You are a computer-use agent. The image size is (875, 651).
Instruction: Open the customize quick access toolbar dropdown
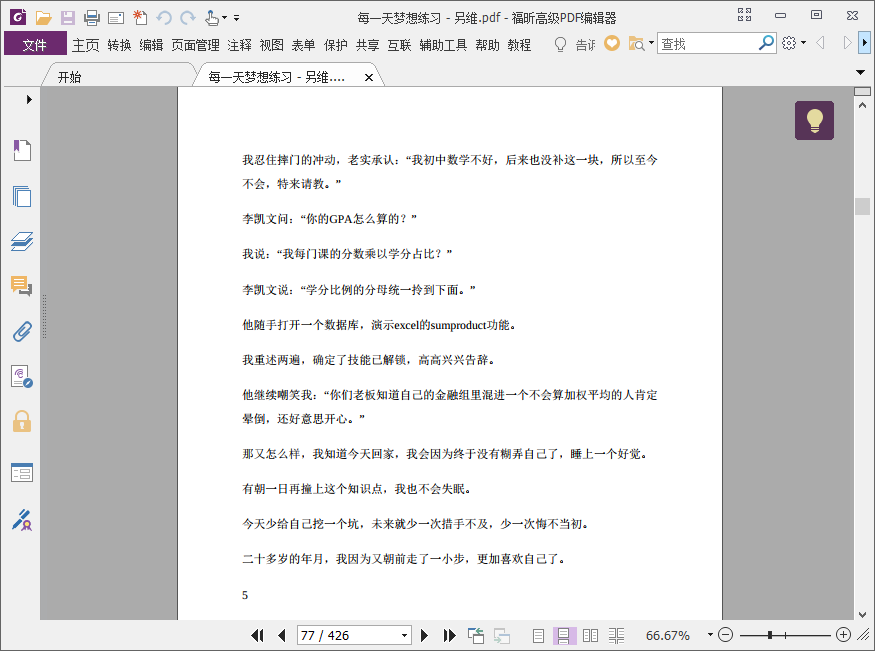coord(237,18)
